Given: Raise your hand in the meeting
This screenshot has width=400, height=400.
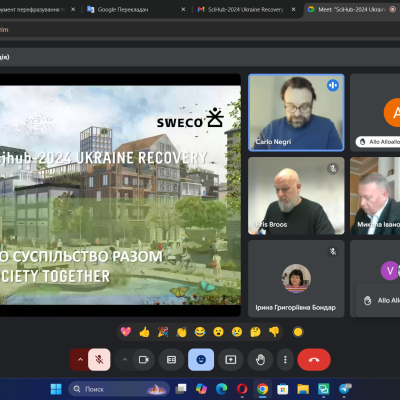Looking at the screenshot, I should click(x=260, y=360).
